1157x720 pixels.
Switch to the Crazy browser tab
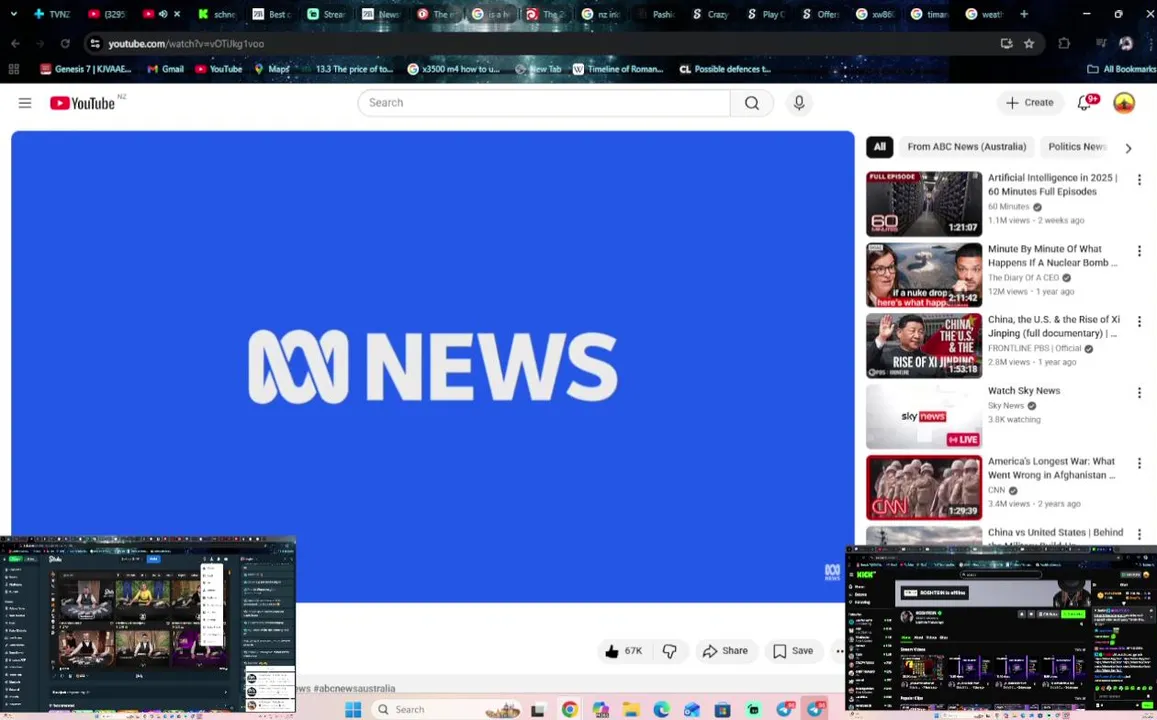coord(710,14)
